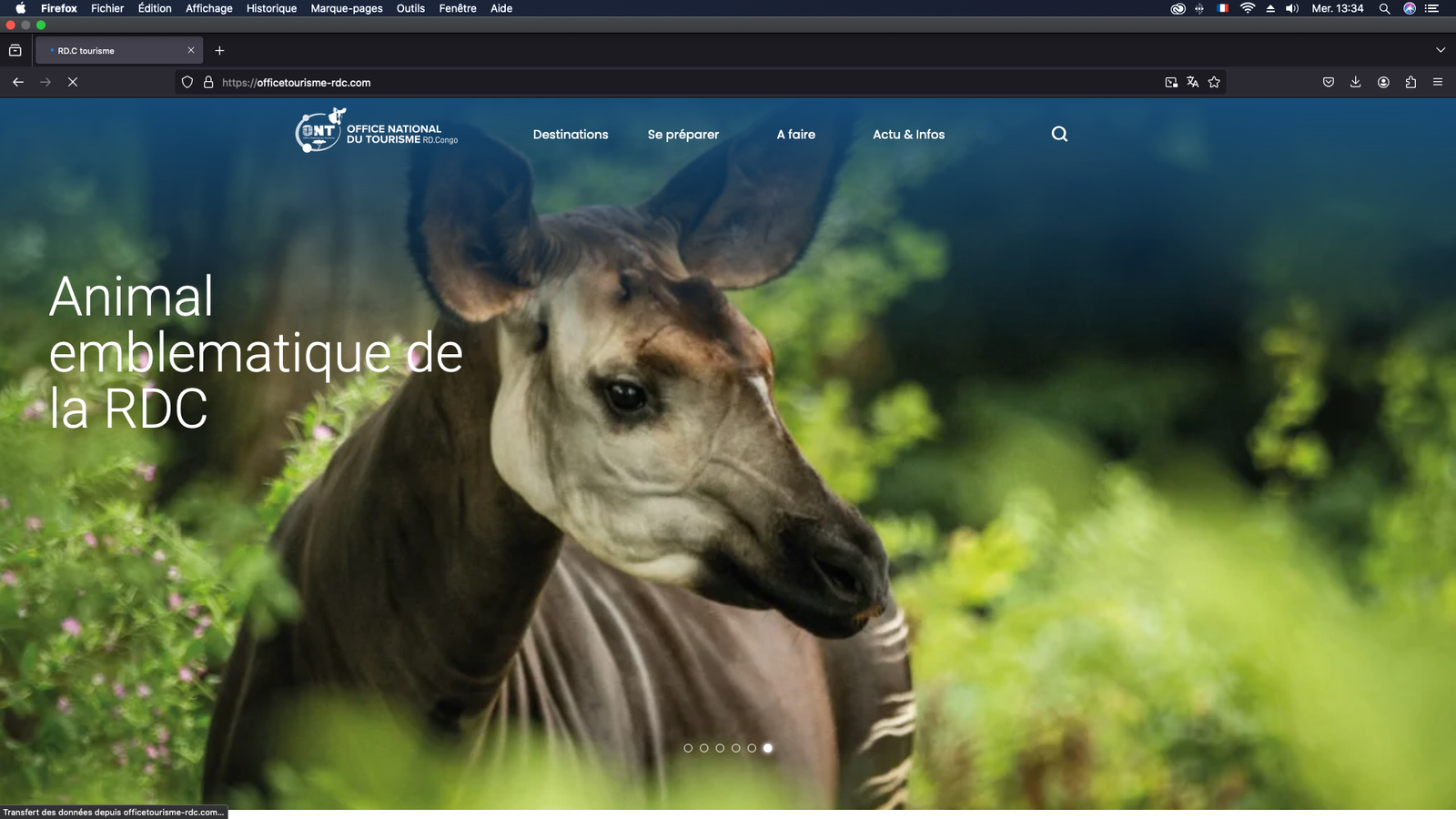Open the Pocket save icon
The image size is (1456, 819).
[x=1329, y=82]
